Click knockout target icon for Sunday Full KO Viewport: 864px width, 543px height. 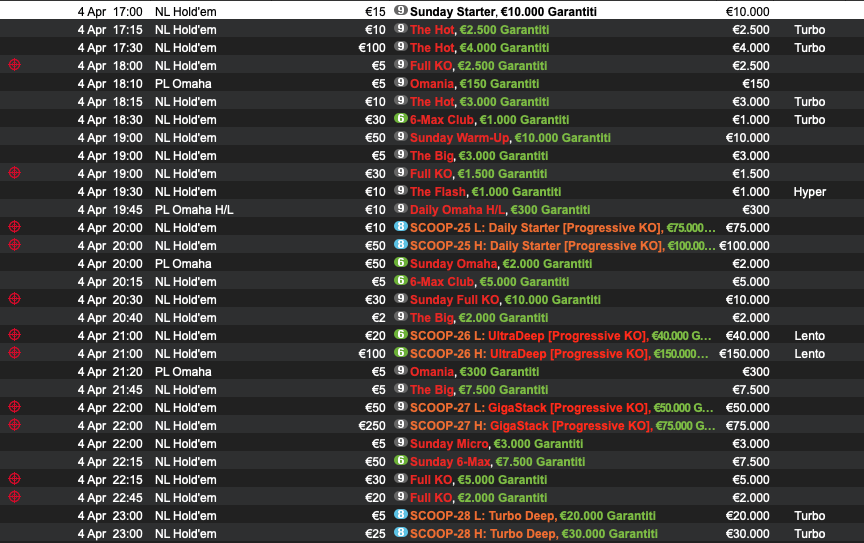pyautogui.click(x=15, y=299)
